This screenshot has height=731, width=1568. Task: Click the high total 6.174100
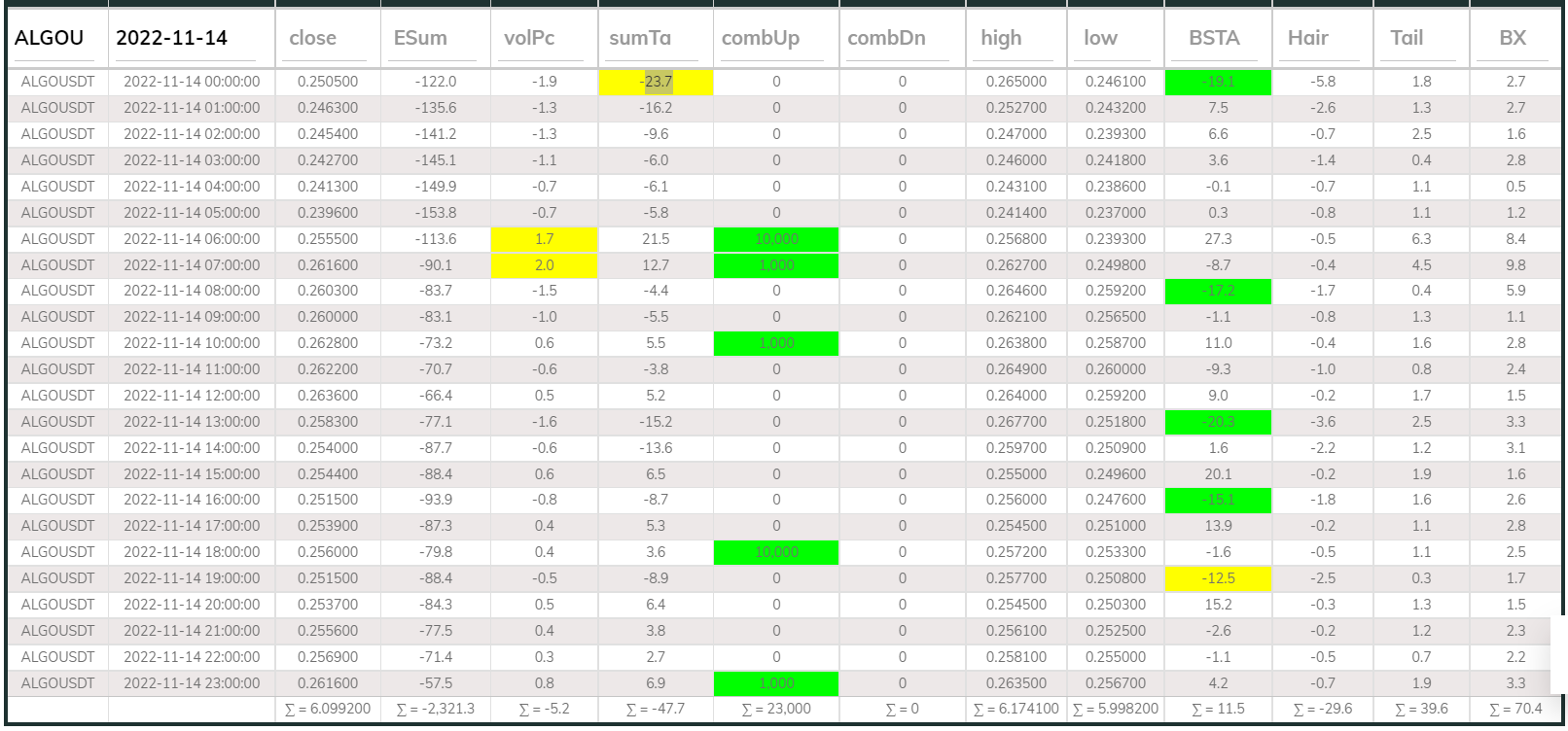coord(1016,710)
